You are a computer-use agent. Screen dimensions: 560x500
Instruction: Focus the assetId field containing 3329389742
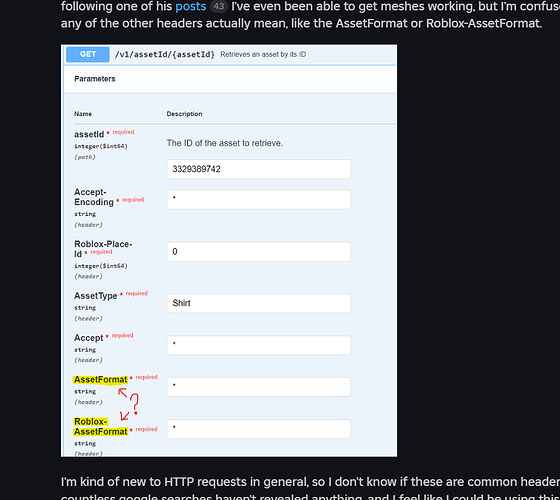click(x=259, y=169)
